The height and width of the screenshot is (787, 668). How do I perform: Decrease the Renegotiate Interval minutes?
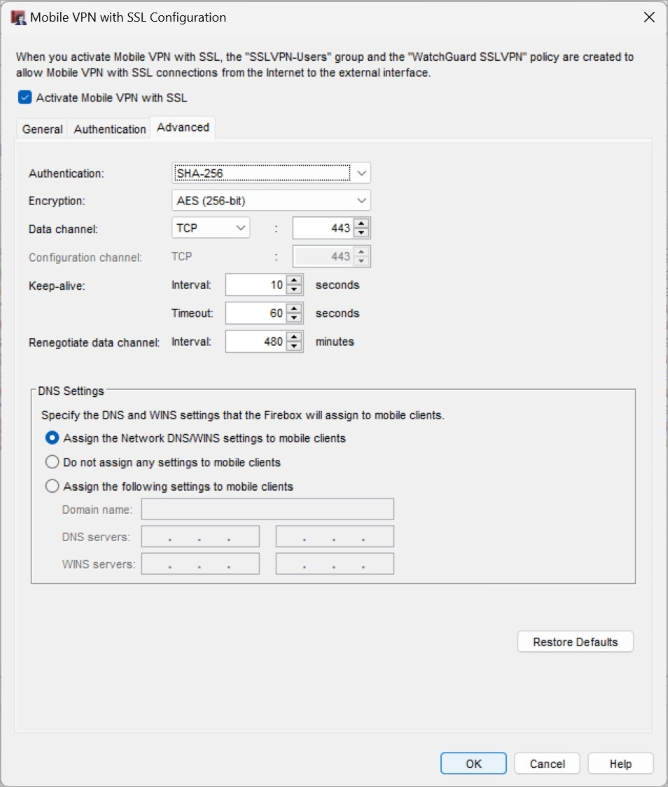click(294, 347)
